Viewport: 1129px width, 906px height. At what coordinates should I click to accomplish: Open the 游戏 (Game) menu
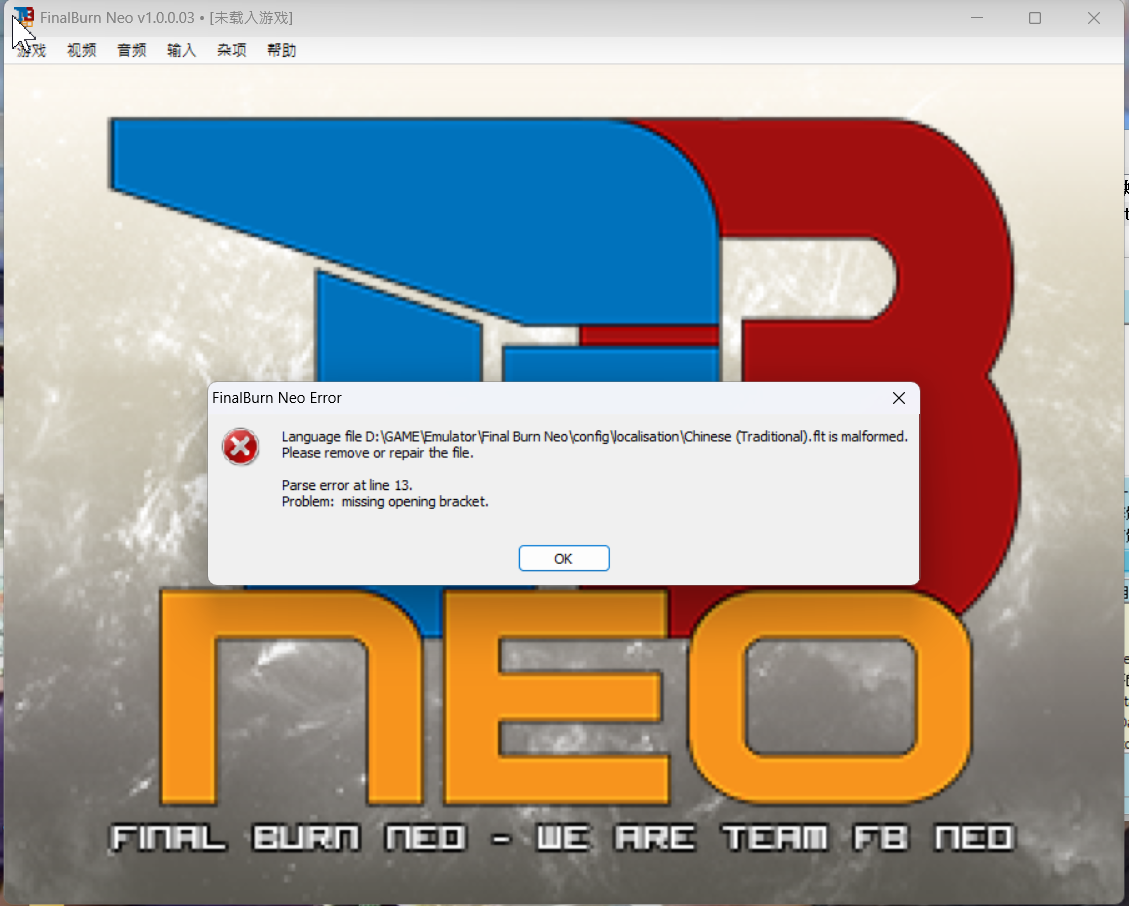click(32, 50)
